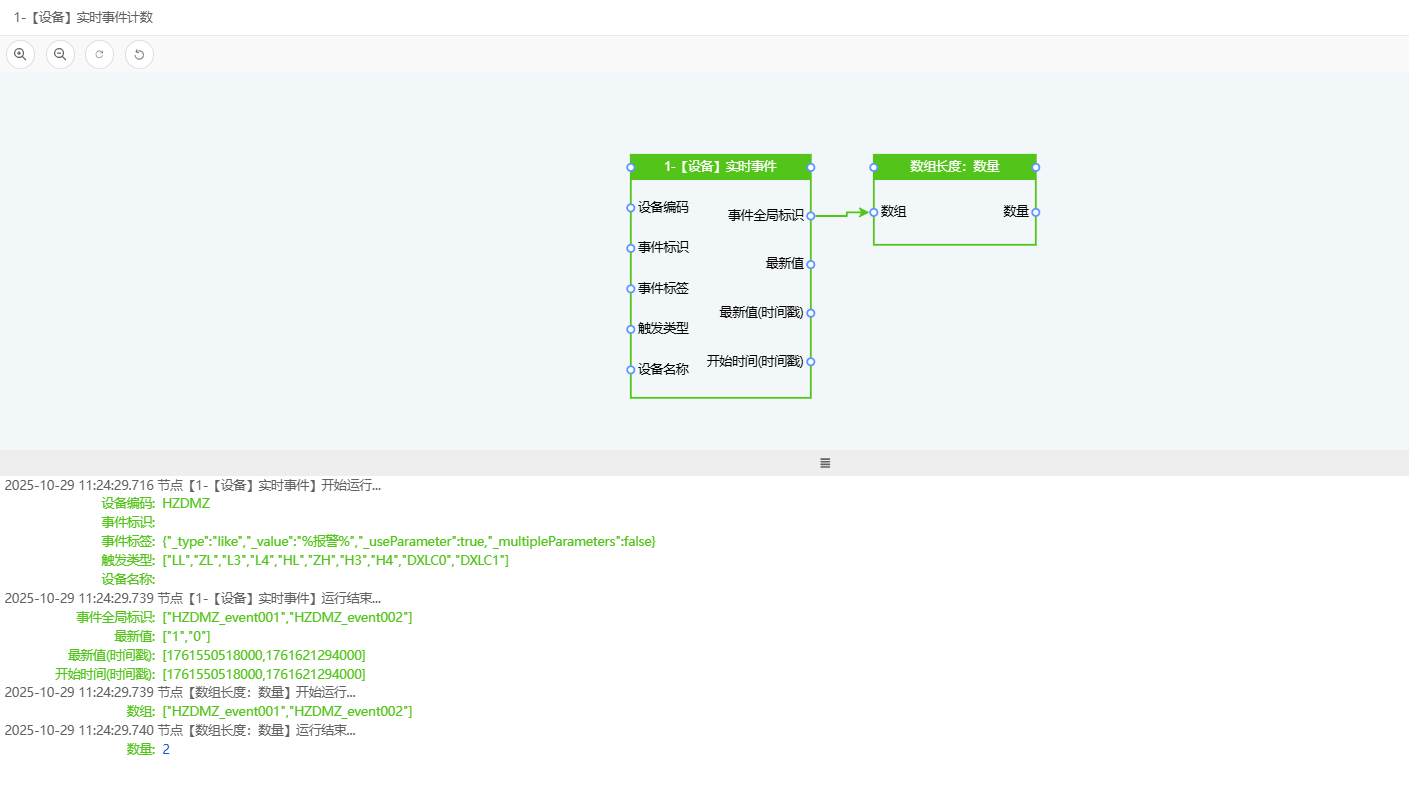Select the 数量 output port circle
The image size is (1409, 790).
tap(1036, 212)
